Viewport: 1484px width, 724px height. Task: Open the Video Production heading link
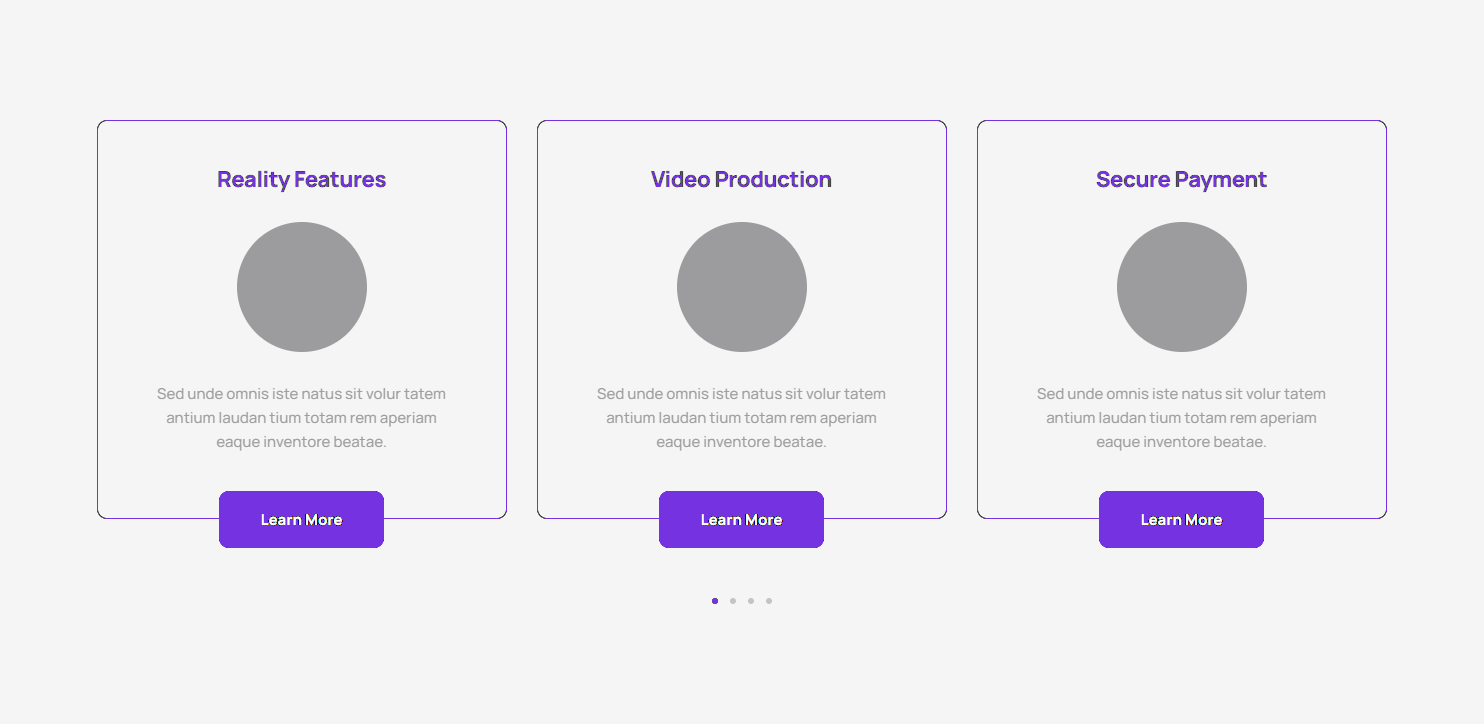pyautogui.click(x=741, y=180)
